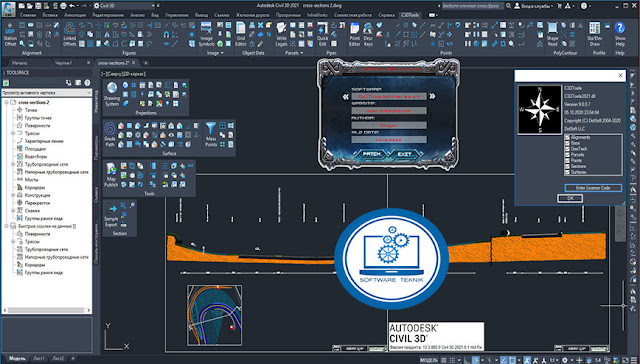
Task: Open the Point Editor tool
Action: [355, 34]
